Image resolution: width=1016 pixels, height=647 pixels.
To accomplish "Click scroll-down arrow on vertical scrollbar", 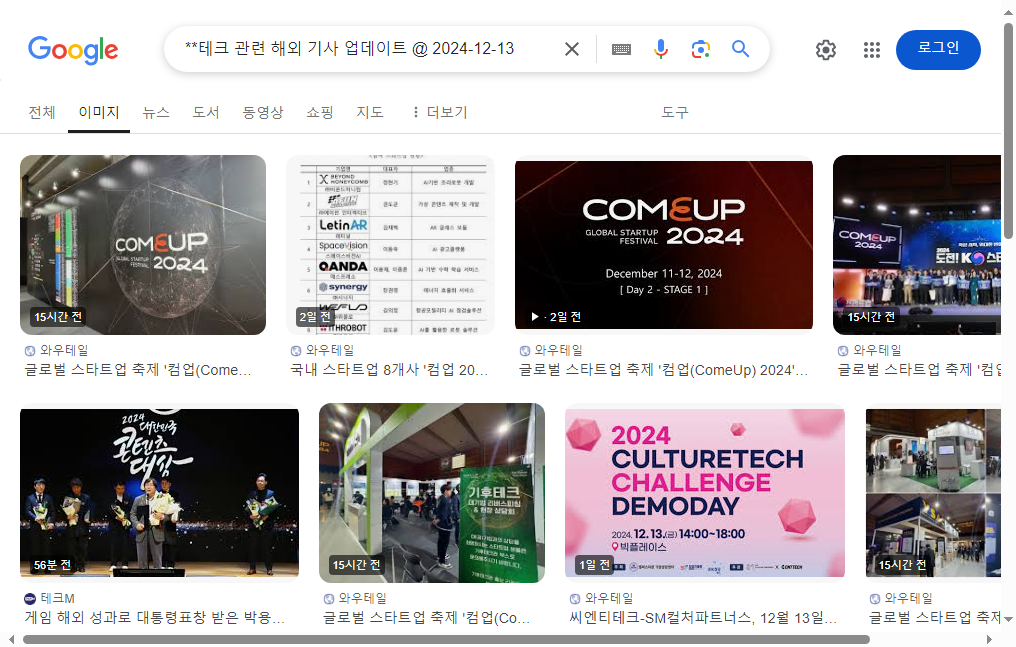I will tap(1008, 619).
